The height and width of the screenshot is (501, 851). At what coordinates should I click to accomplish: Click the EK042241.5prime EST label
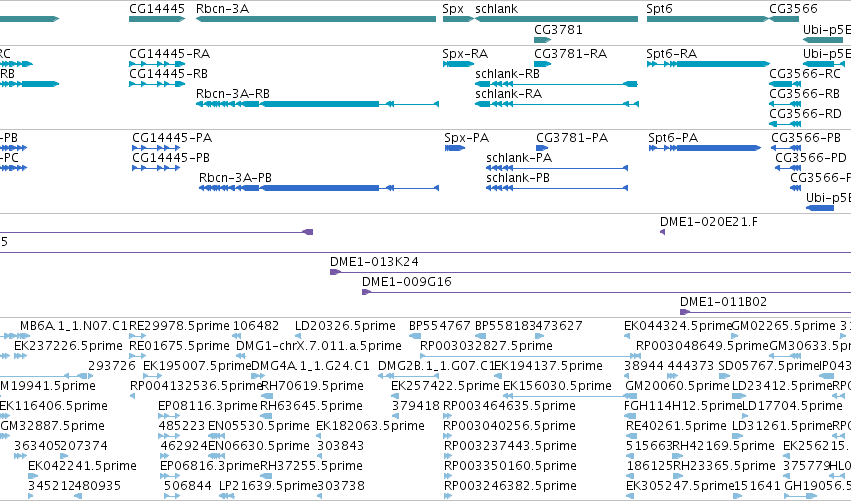click(x=82, y=466)
